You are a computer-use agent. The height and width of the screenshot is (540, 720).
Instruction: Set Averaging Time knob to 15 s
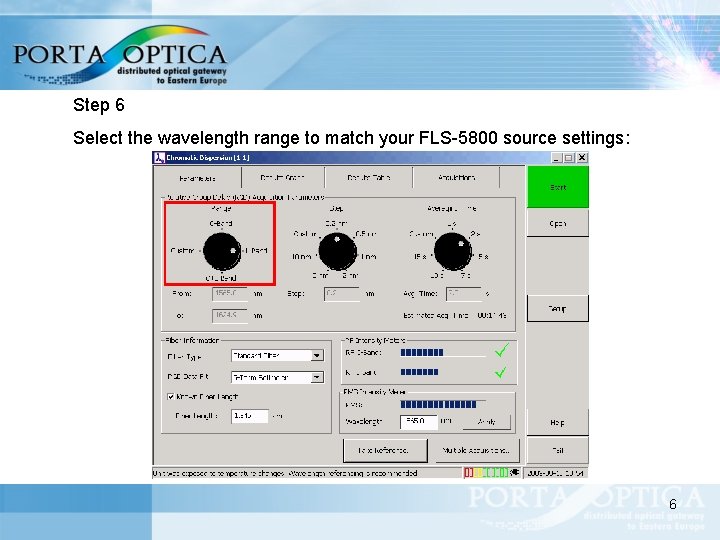click(420, 257)
